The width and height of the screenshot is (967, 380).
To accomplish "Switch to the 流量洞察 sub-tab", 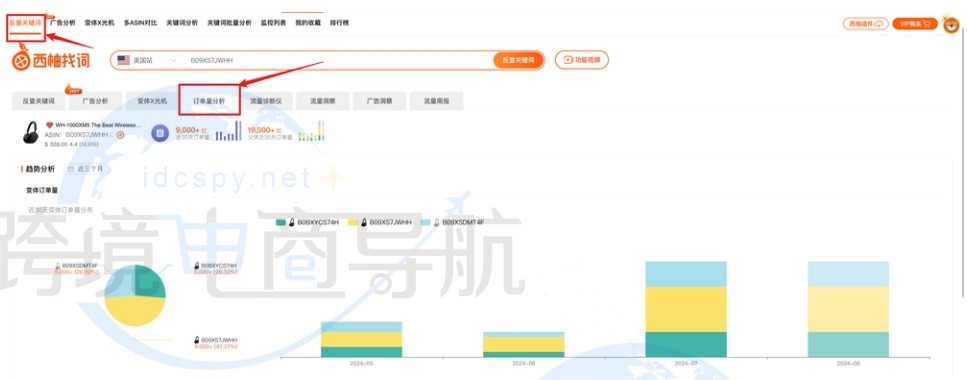I will coord(323,101).
